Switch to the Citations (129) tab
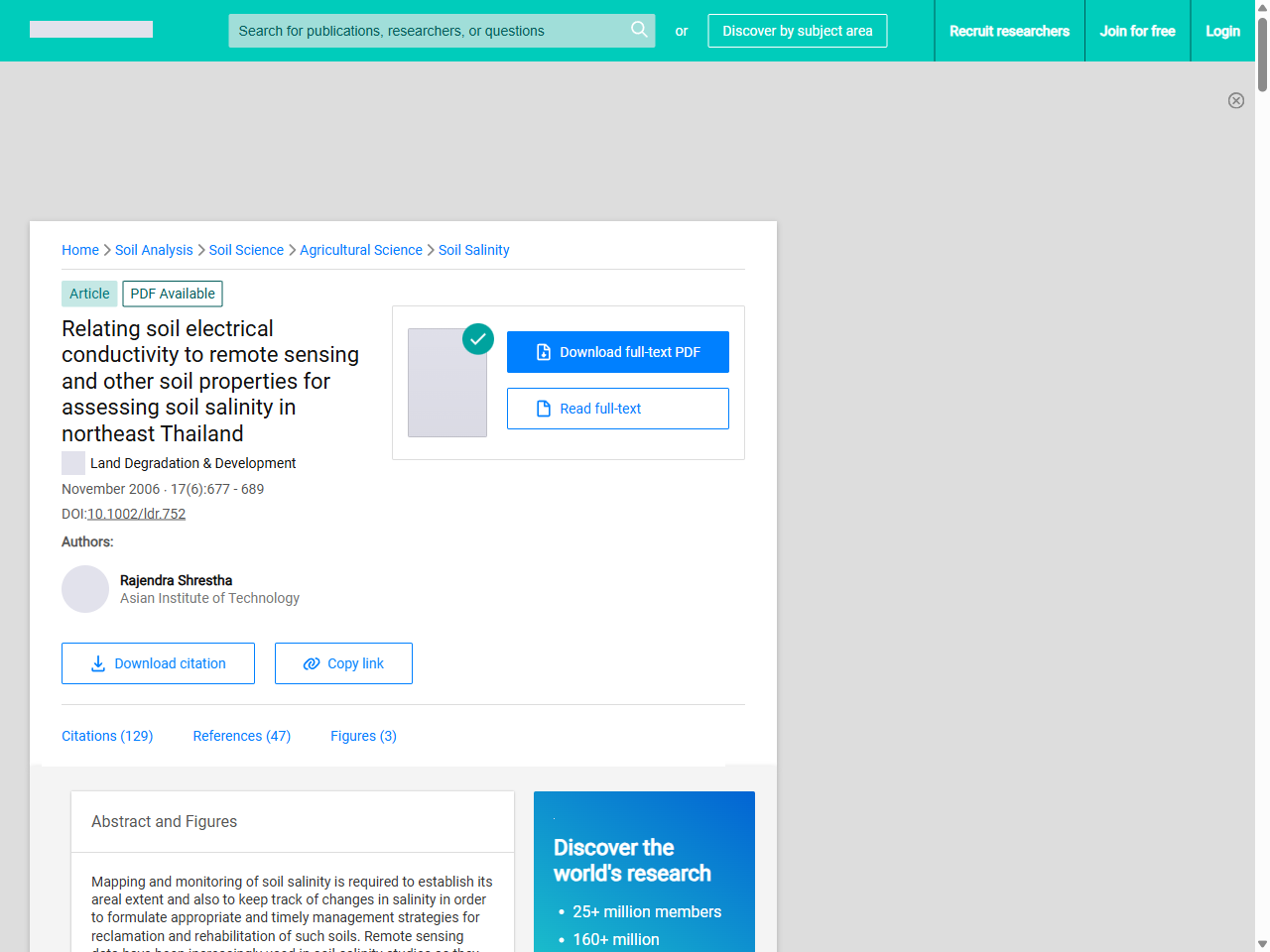This screenshot has width=1270, height=952. 107,736
